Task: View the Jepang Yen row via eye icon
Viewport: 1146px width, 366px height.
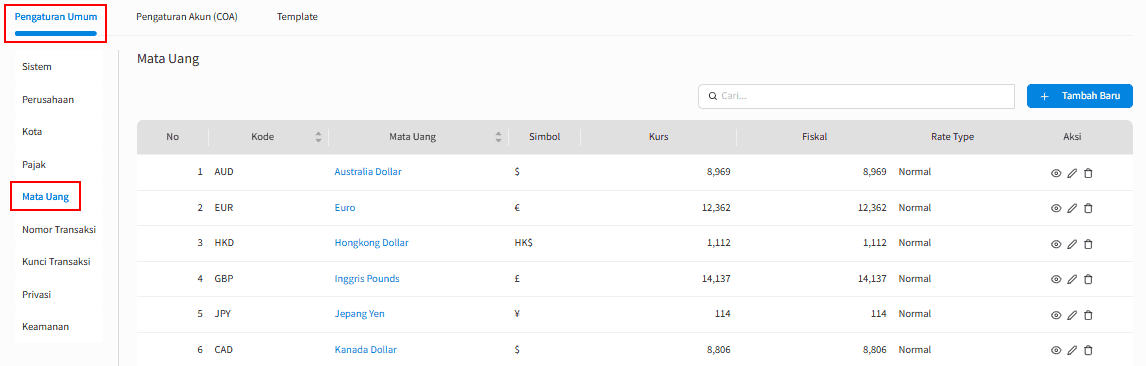Action: coord(1056,315)
